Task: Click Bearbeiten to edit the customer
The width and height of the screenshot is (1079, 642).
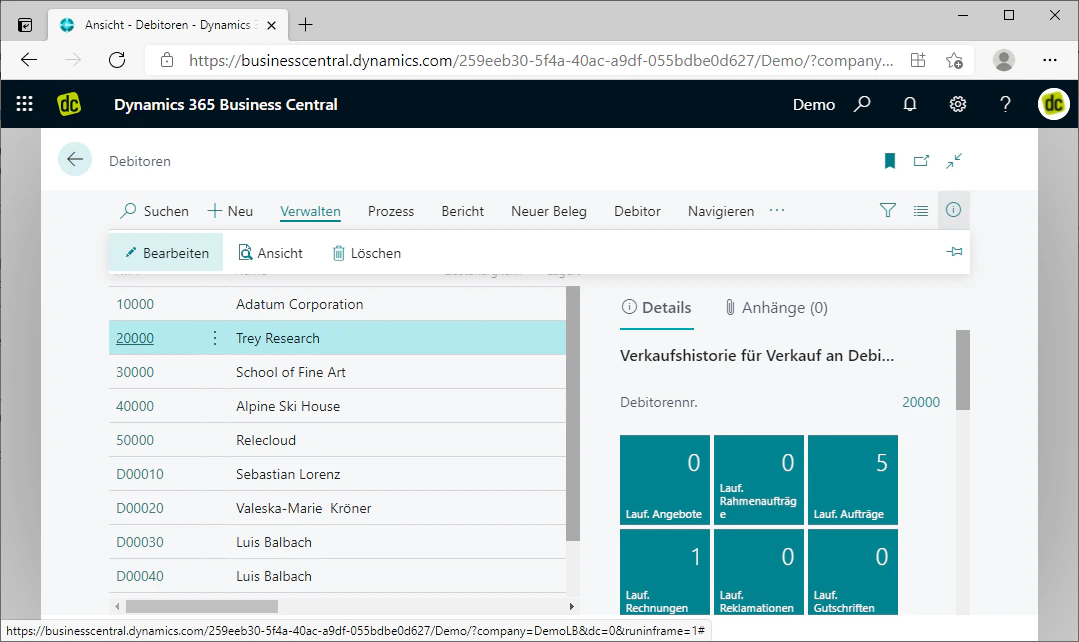Action: coord(166,253)
